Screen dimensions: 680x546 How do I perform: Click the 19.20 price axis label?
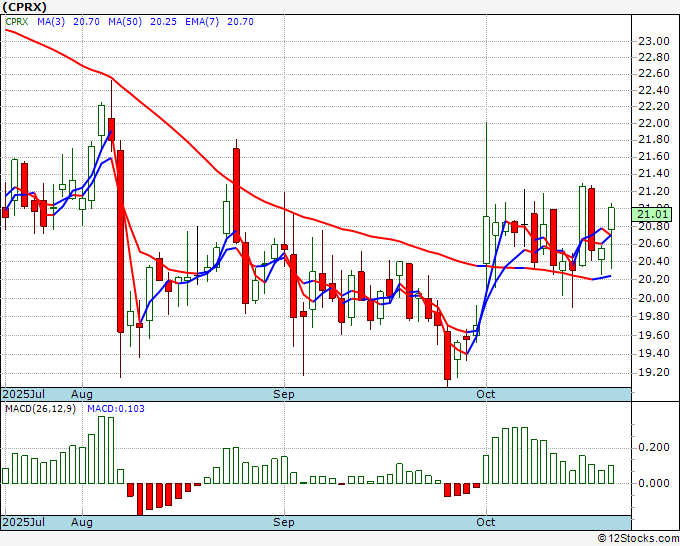click(x=654, y=373)
